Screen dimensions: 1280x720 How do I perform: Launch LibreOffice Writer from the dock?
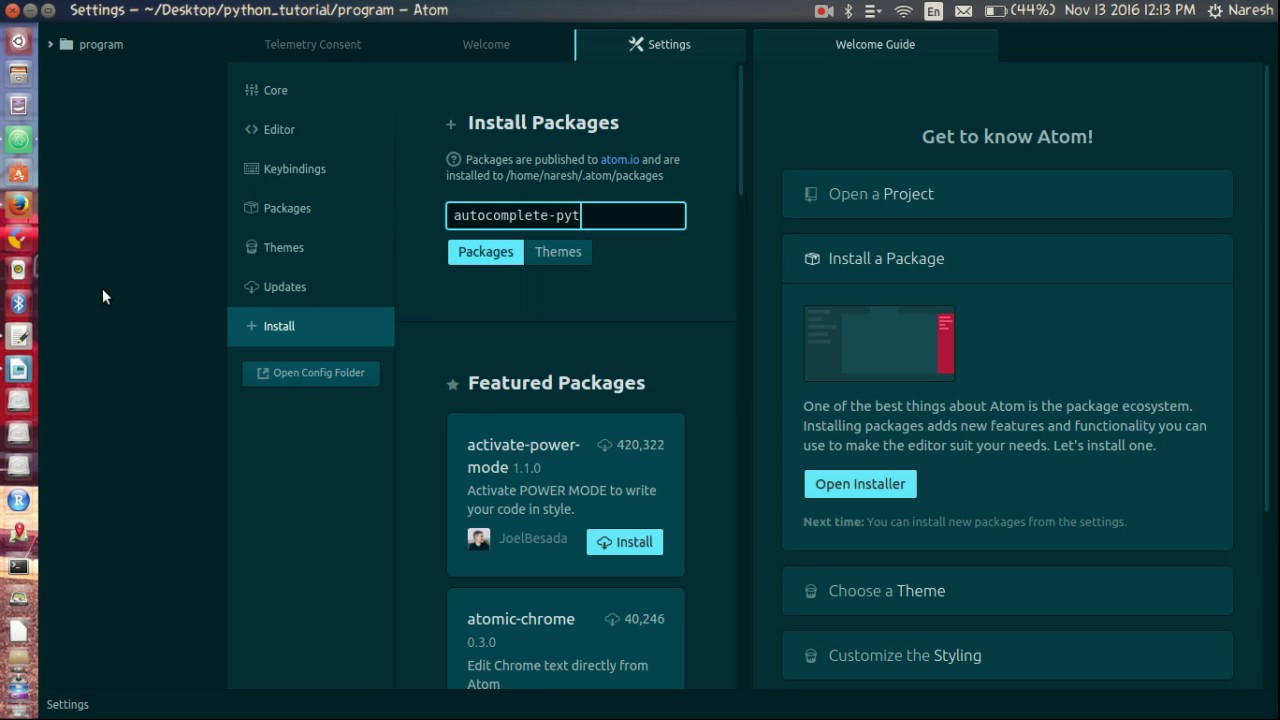click(19, 369)
